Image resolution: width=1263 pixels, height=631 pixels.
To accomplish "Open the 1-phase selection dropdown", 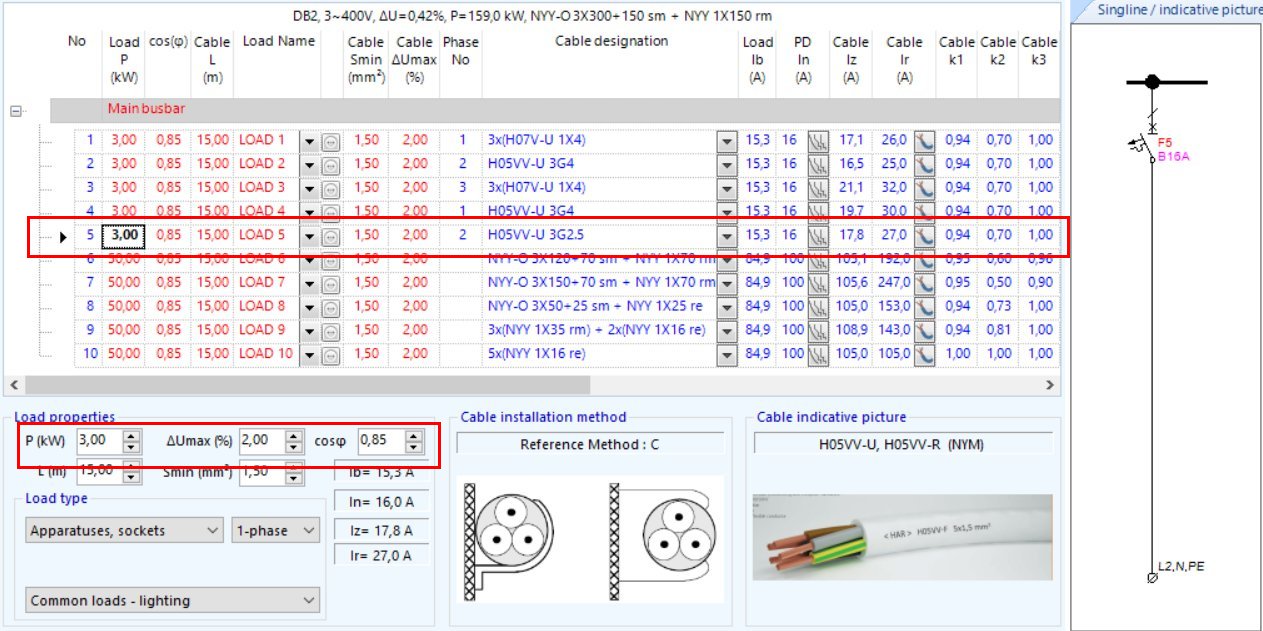I will (x=307, y=530).
